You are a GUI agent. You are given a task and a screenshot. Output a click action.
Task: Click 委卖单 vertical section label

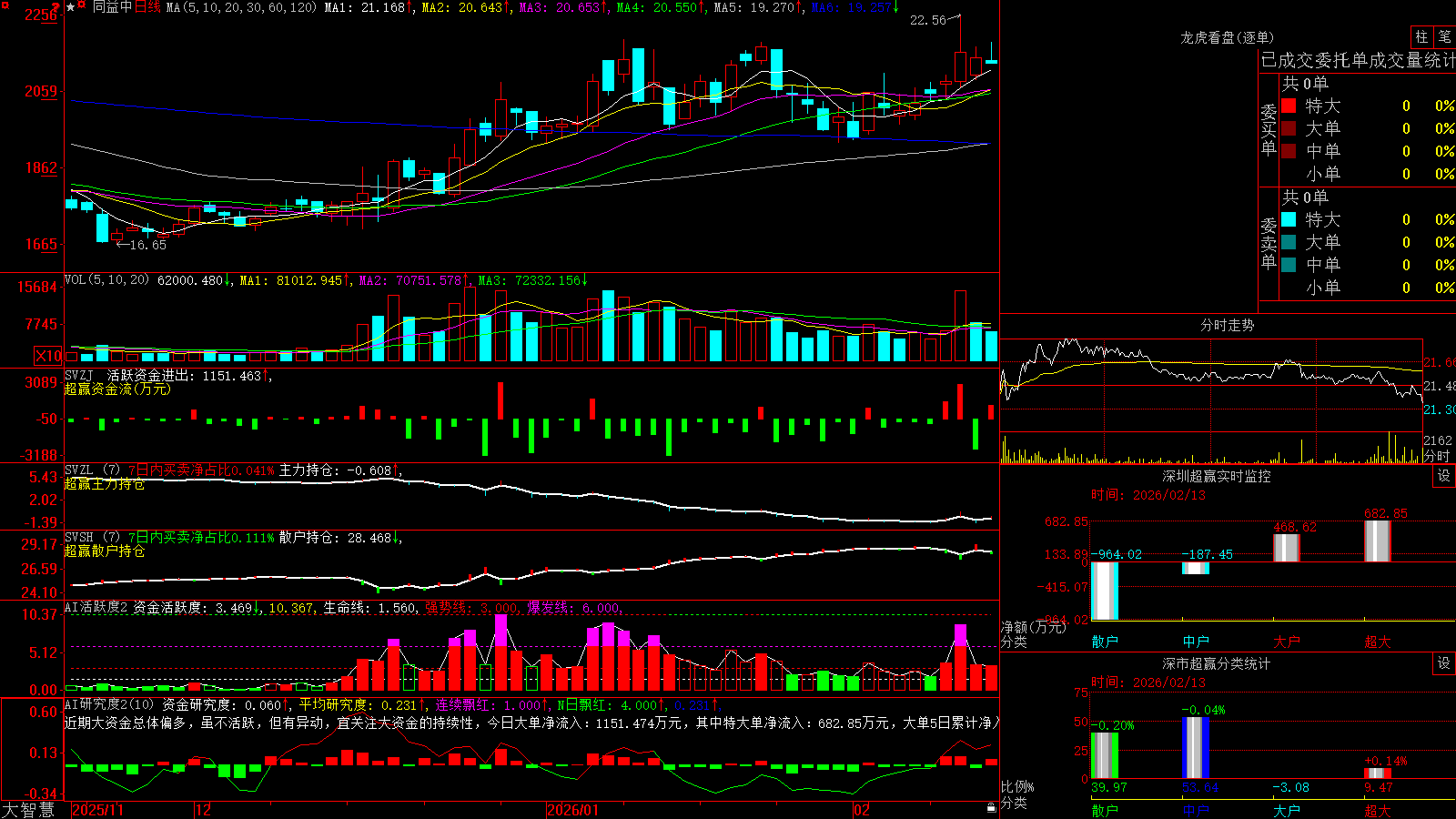[1269, 244]
